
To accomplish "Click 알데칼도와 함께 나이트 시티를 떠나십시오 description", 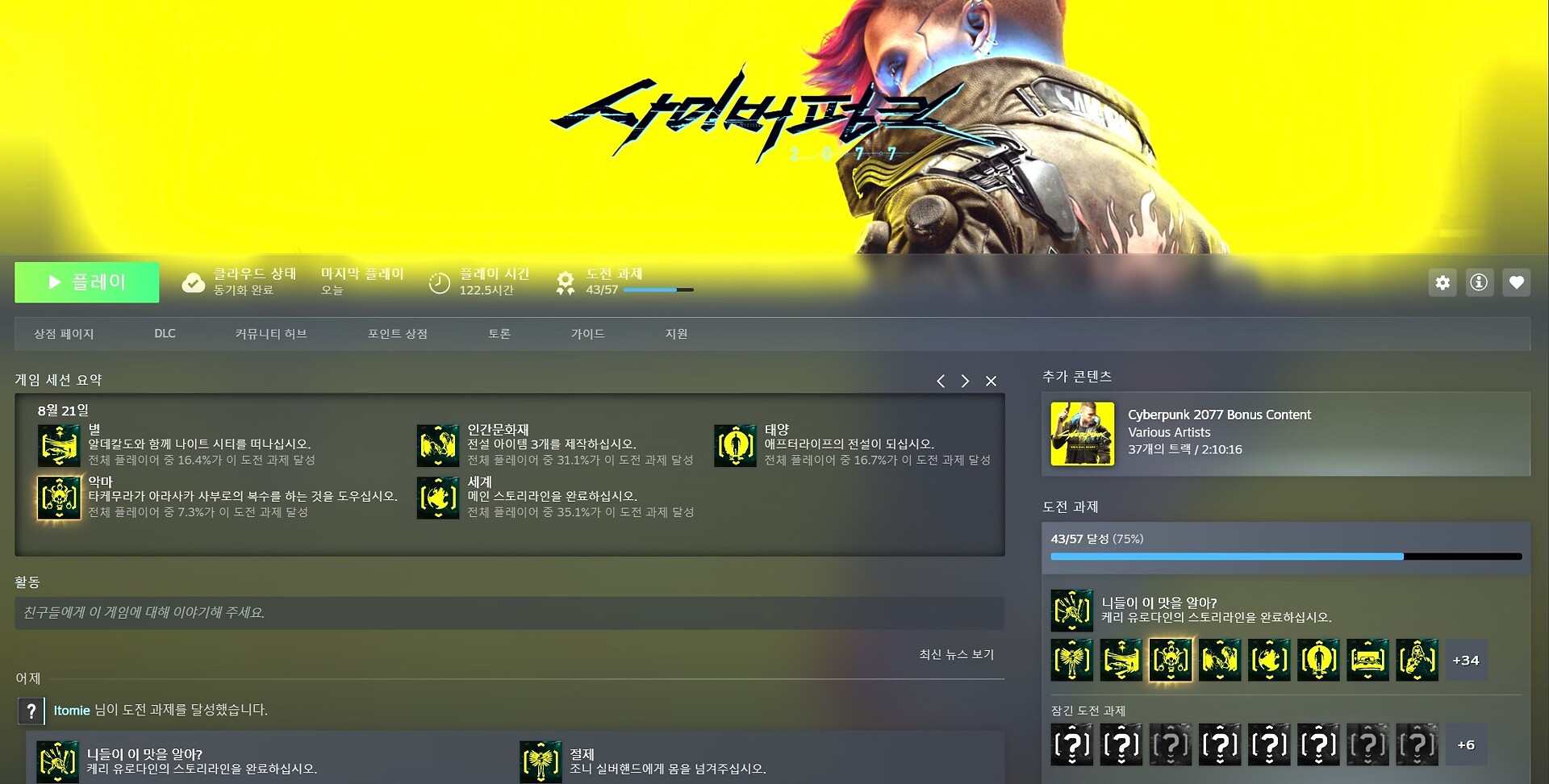I will pyautogui.click(x=199, y=444).
